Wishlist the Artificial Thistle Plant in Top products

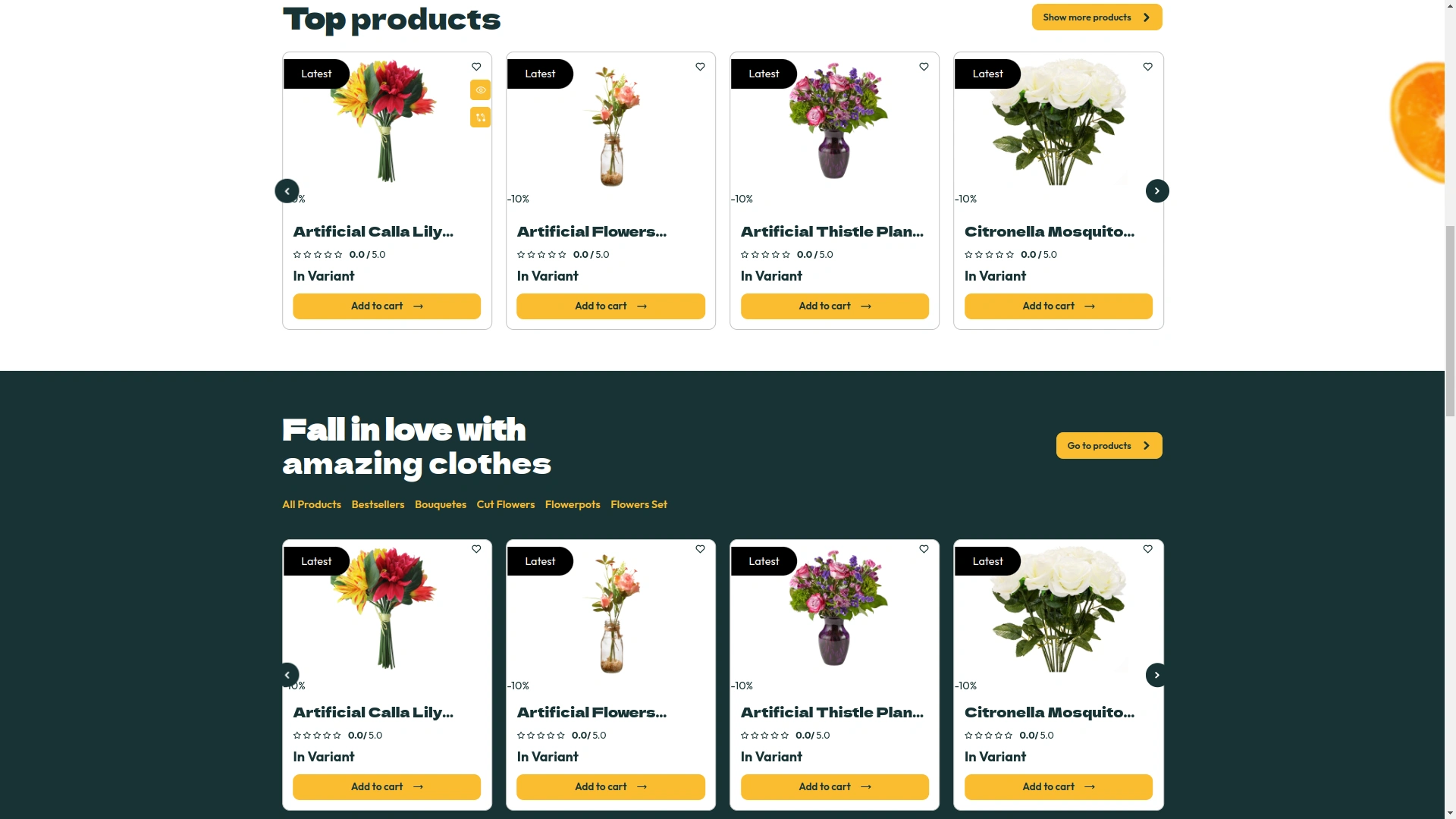point(924,67)
